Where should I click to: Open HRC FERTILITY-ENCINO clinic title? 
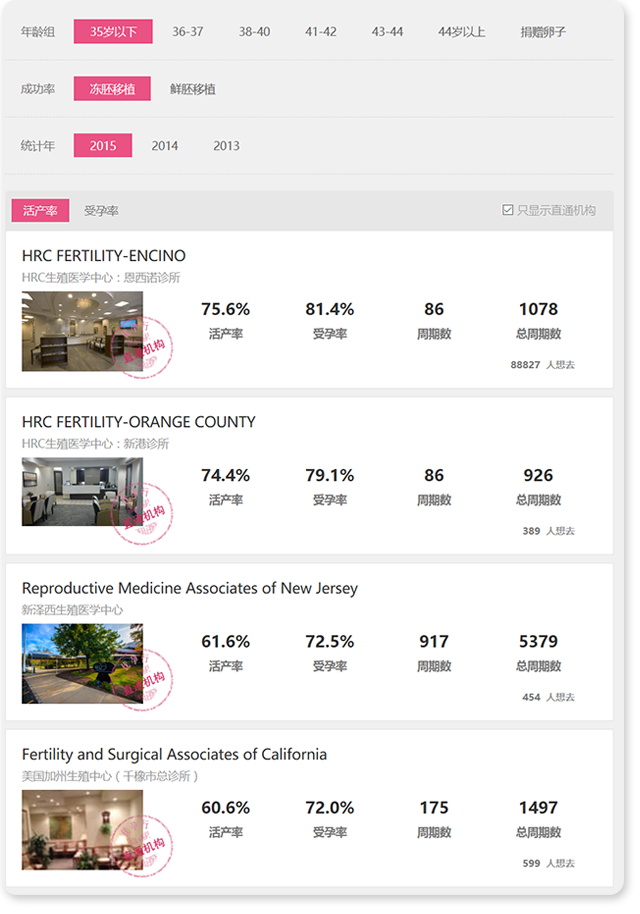(104, 256)
